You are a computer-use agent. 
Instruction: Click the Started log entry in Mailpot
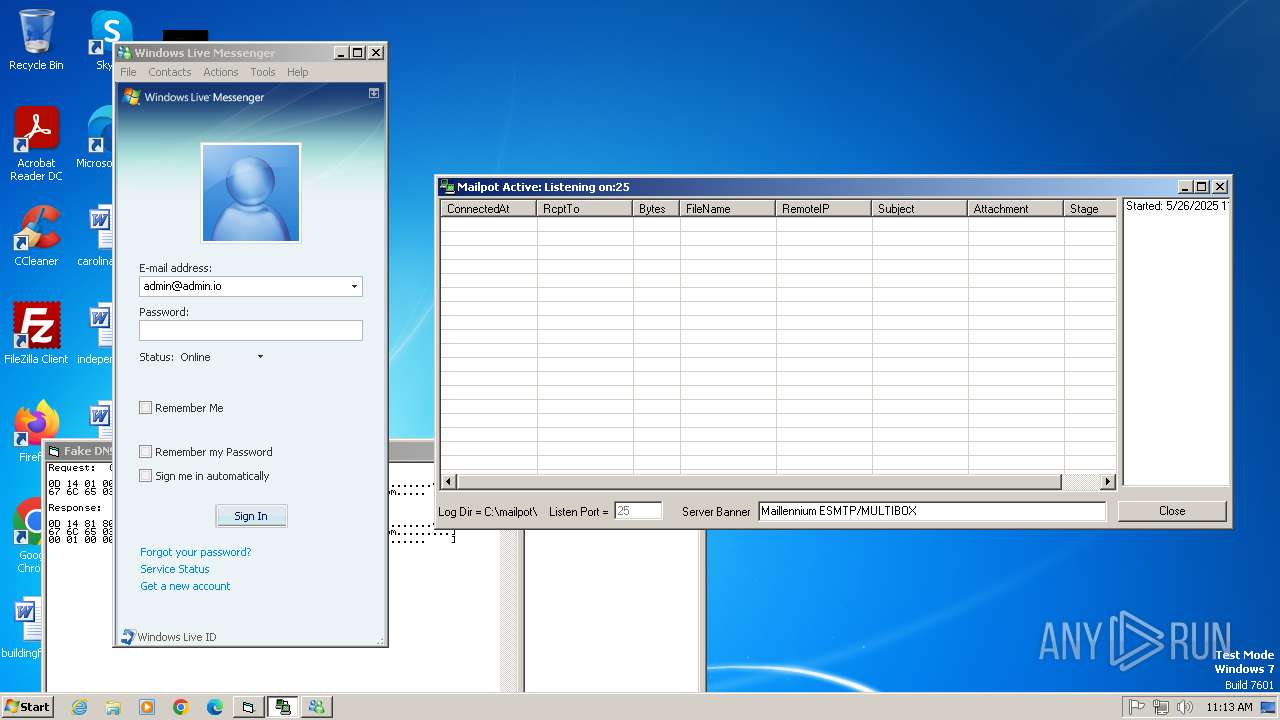pos(1177,206)
